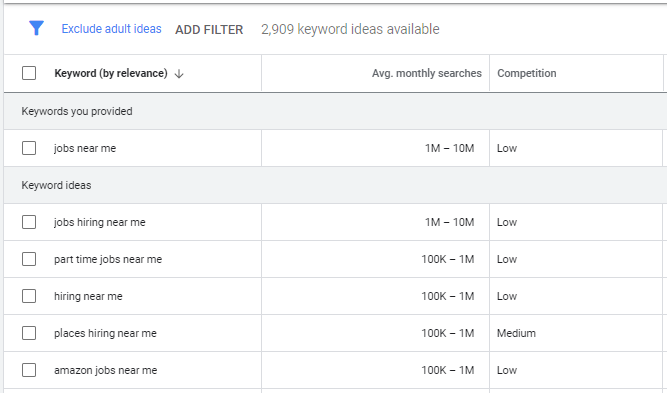The height and width of the screenshot is (393, 667).
Task: Click 100K – 1M for hiring near me row
Action: click(x=448, y=296)
